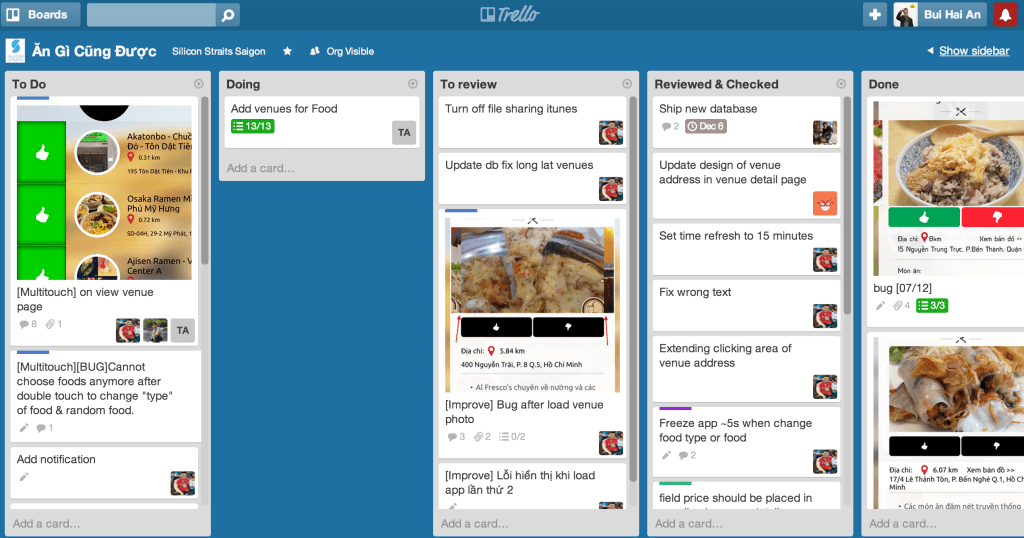The image size is (1024, 538).
Task: Go to the Trello home logo
Action: pos(510,14)
